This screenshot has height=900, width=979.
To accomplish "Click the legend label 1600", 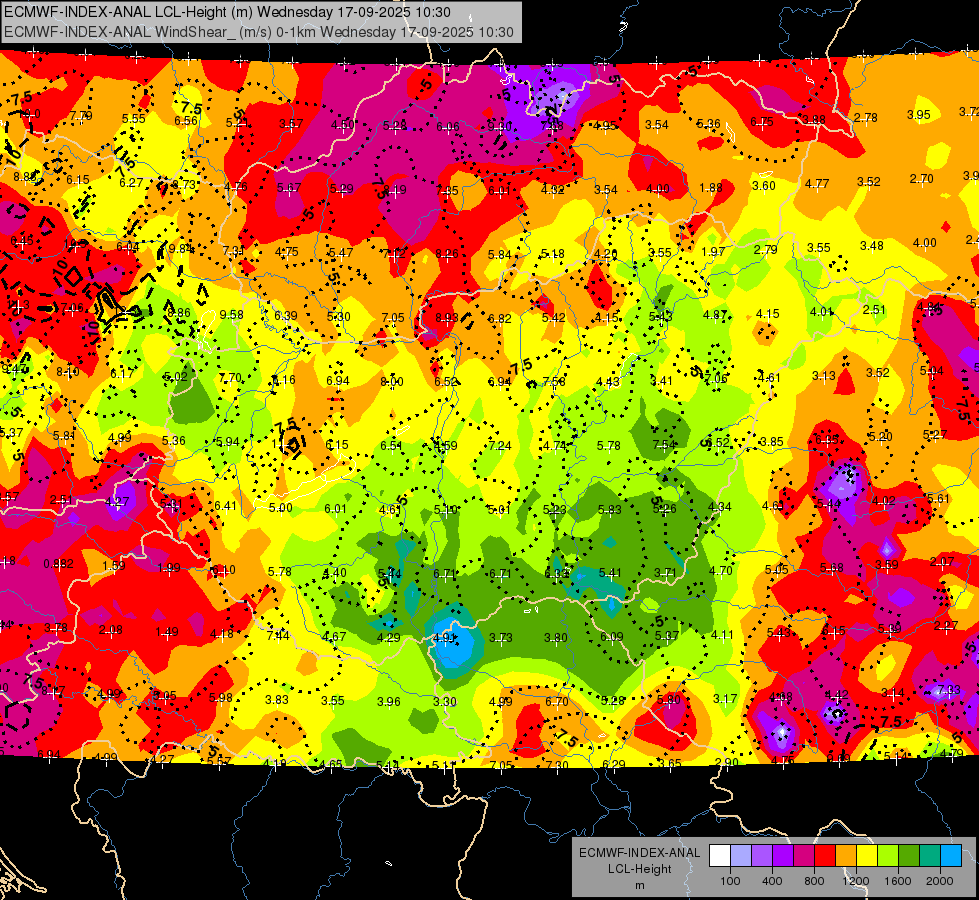I will click(898, 881).
